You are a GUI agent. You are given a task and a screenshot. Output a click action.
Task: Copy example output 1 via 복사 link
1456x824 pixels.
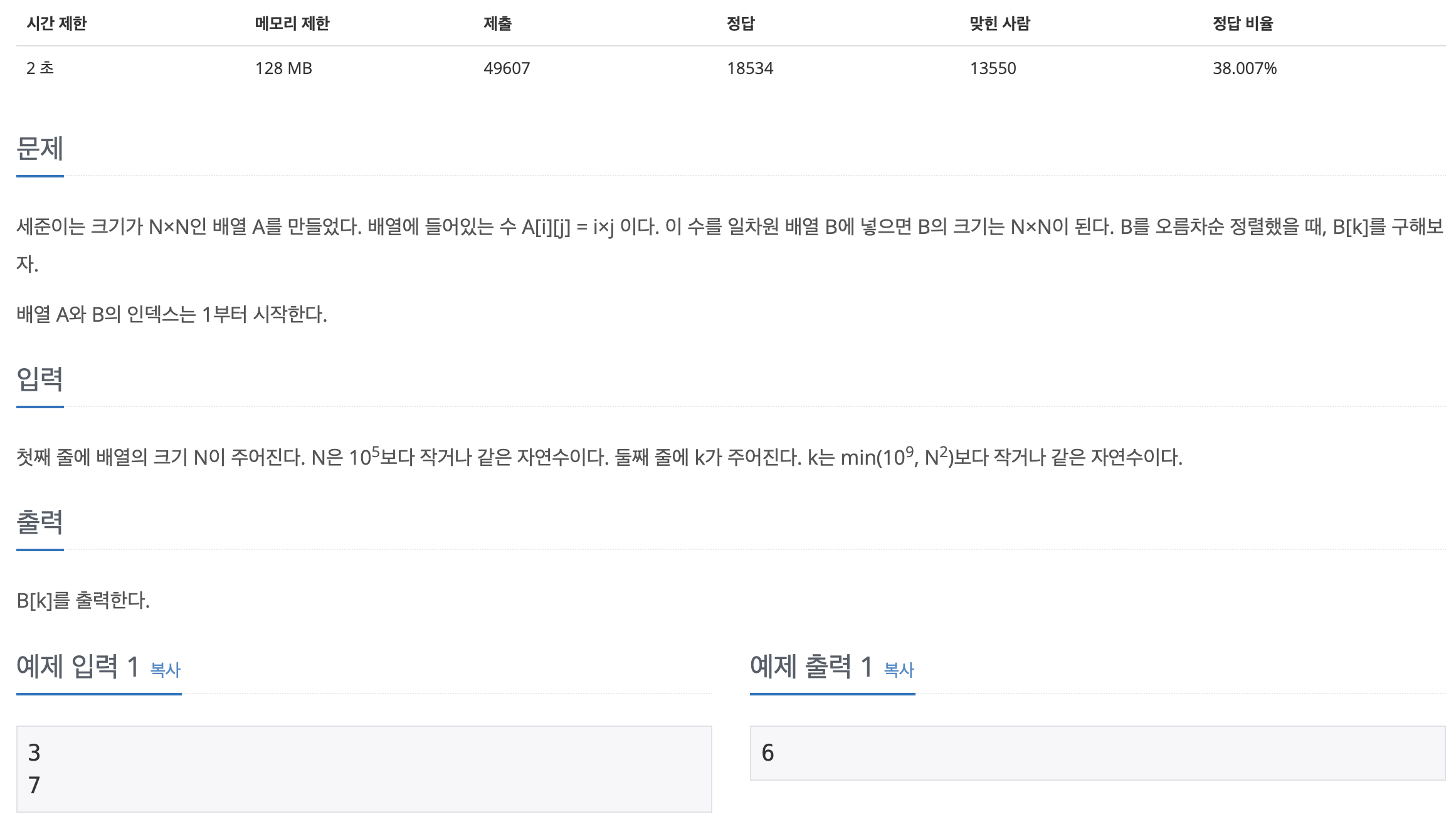(x=899, y=670)
